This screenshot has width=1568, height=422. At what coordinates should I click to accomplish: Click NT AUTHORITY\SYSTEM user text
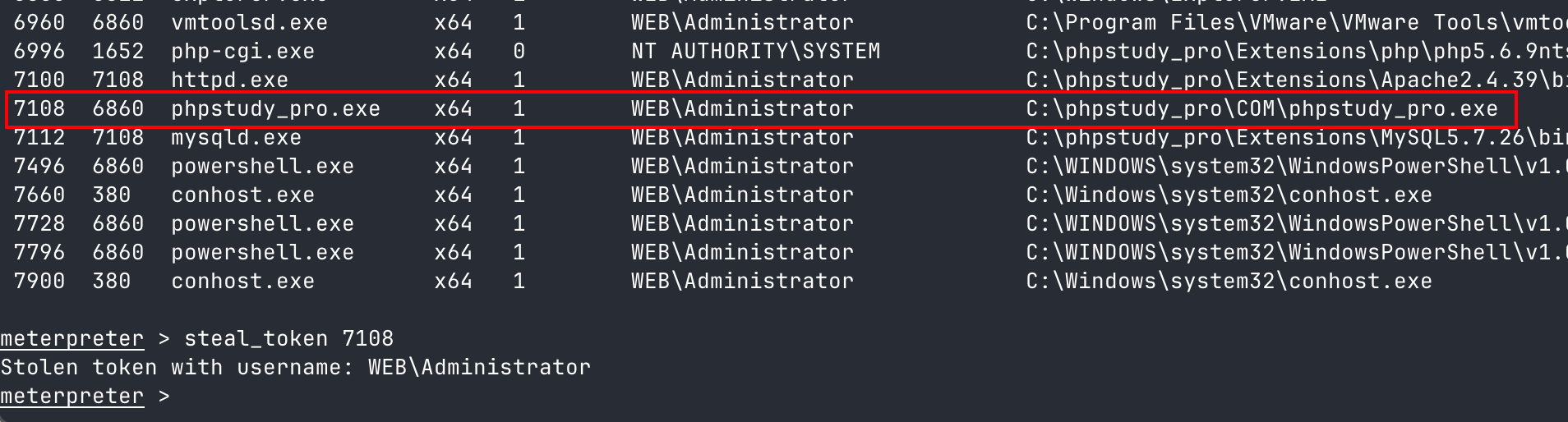pos(755,51)
